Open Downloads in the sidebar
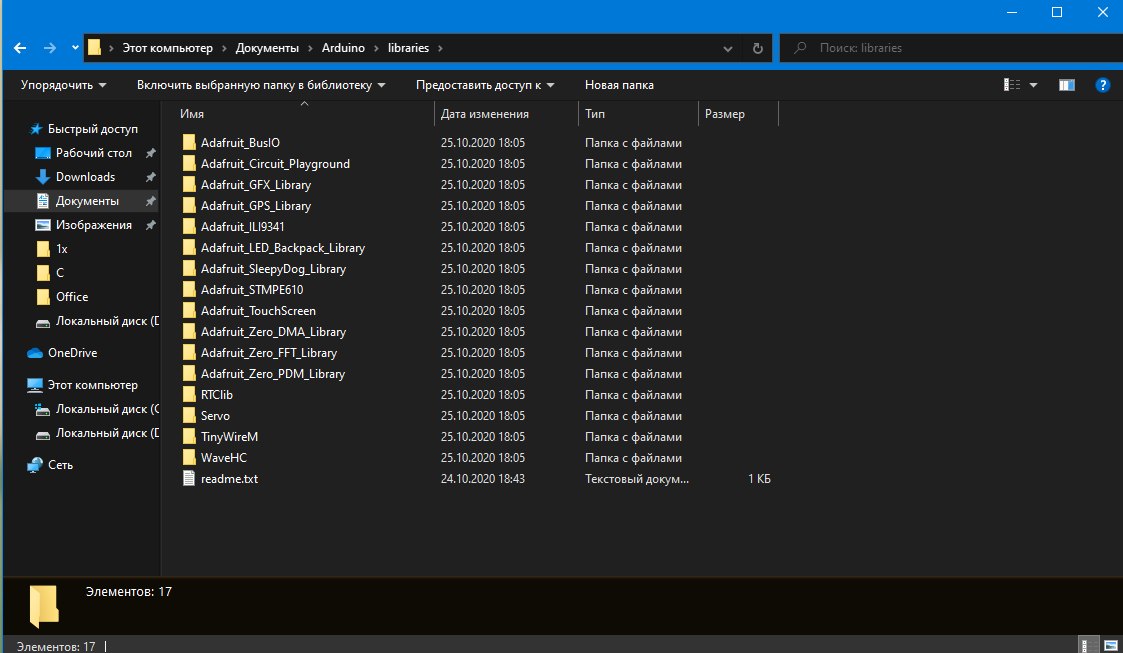Screen dimensions: 1123x653 click(85, 177)
